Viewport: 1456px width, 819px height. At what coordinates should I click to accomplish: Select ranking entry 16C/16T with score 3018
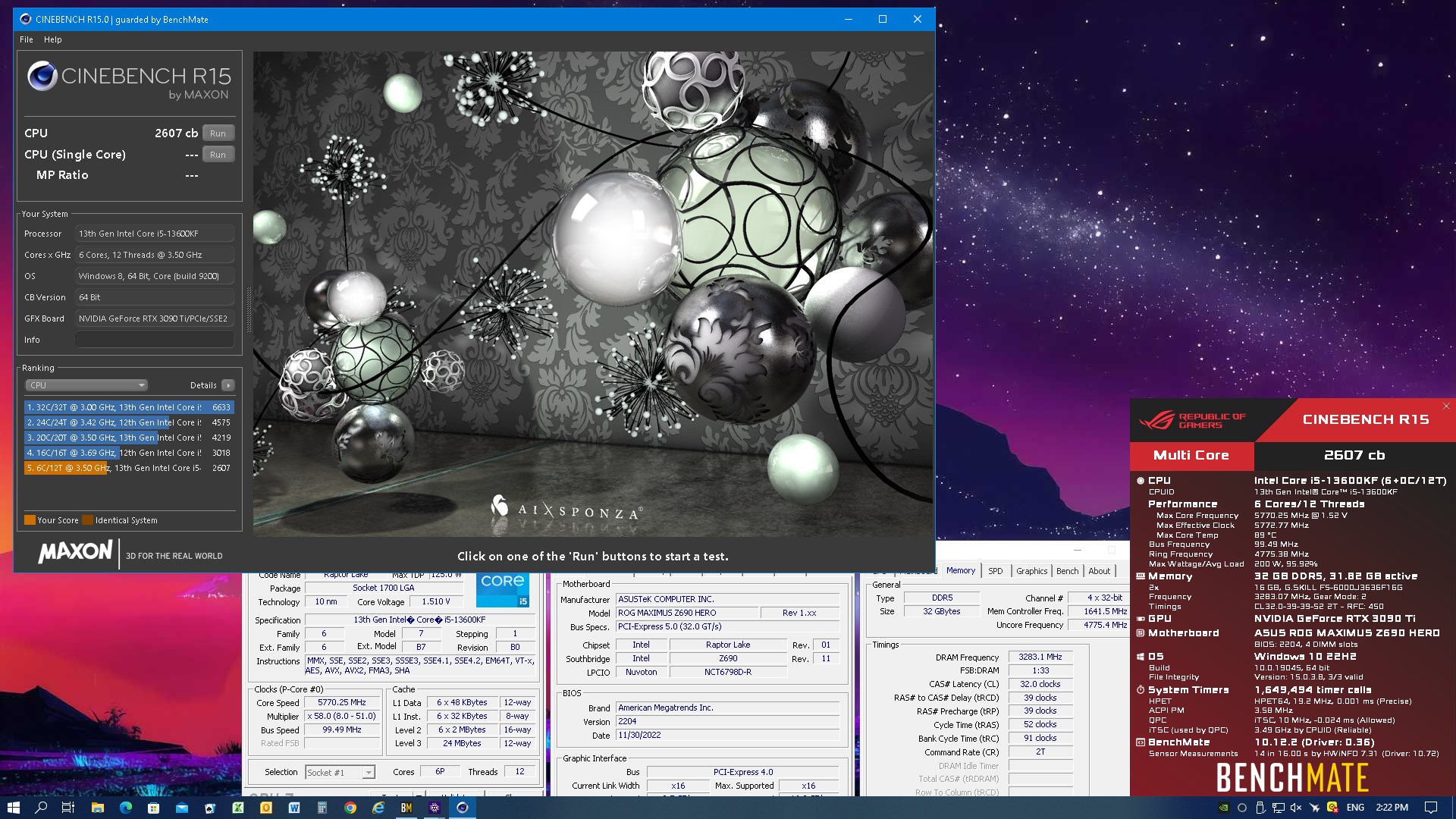129,453
